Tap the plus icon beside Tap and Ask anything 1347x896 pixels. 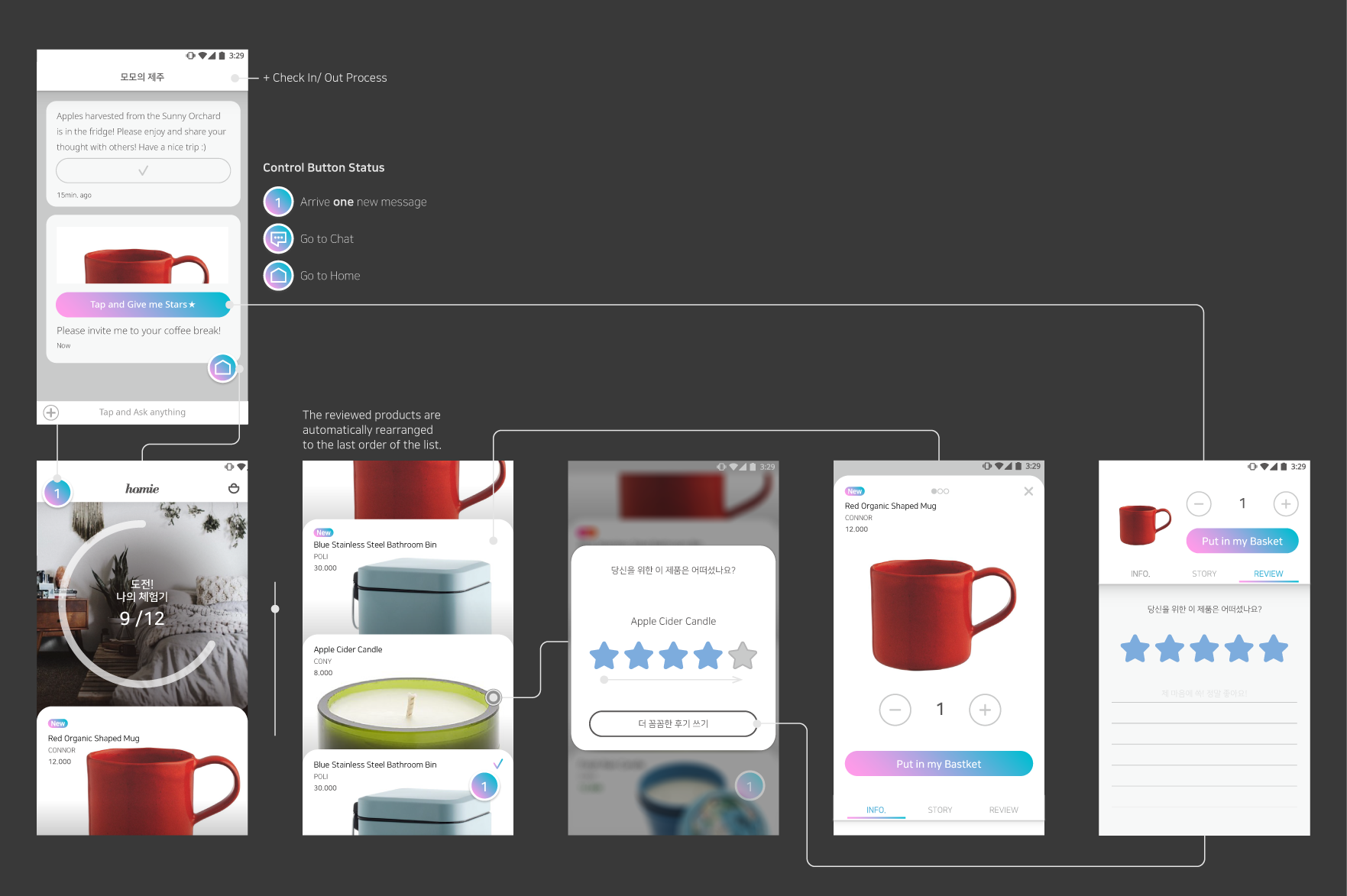pos(51,412)
